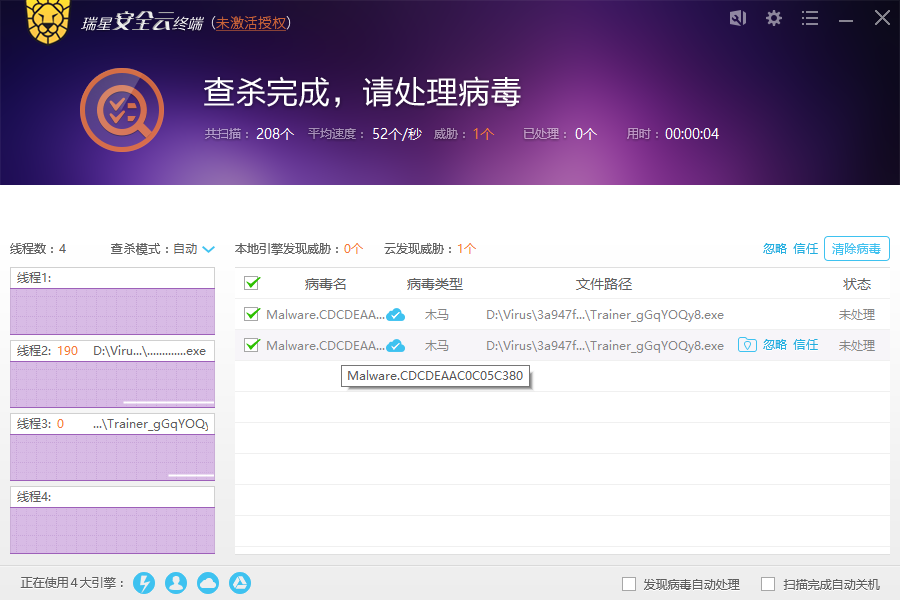Click the 共扫描 208个 statistic
900x600 pixels.
click(250, 134)
